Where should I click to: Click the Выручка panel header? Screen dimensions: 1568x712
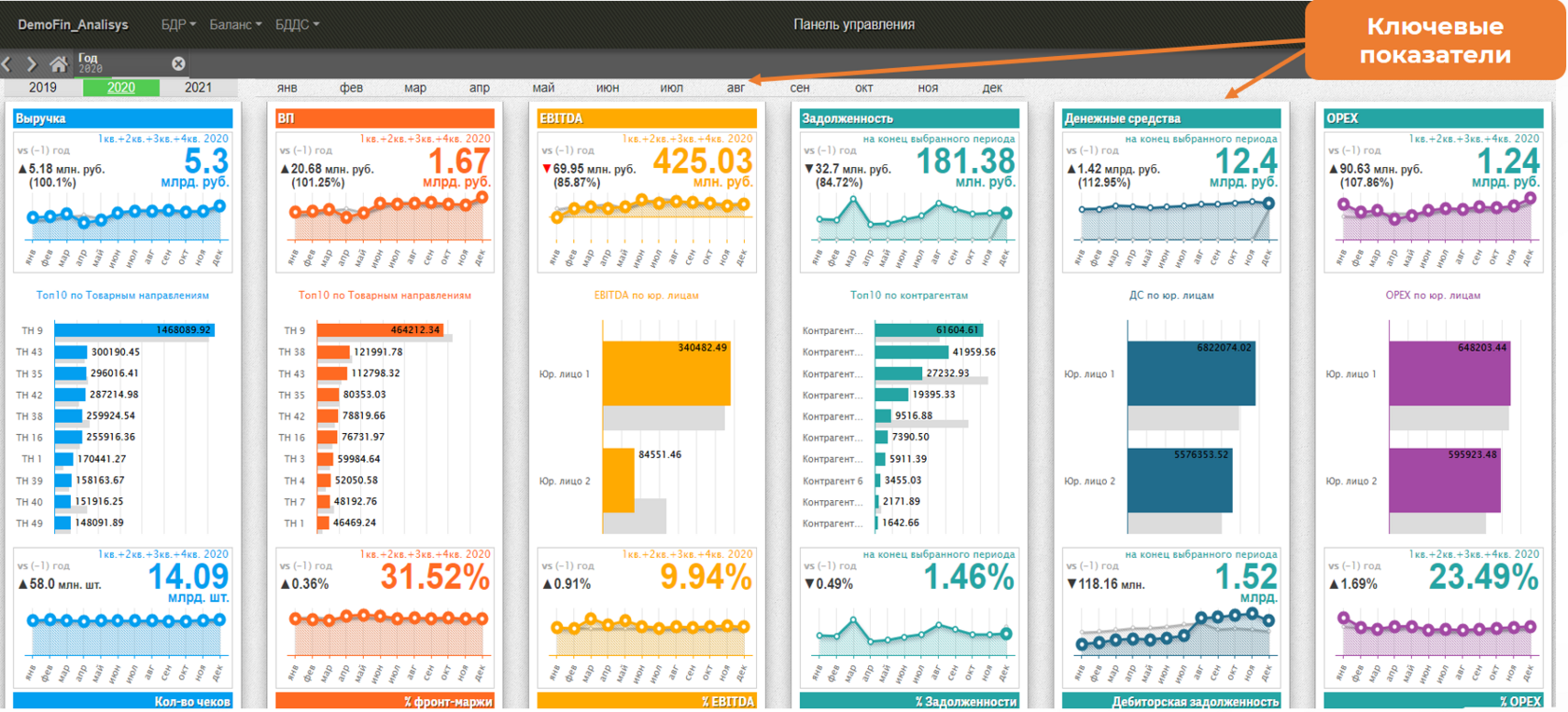point(123,119)
